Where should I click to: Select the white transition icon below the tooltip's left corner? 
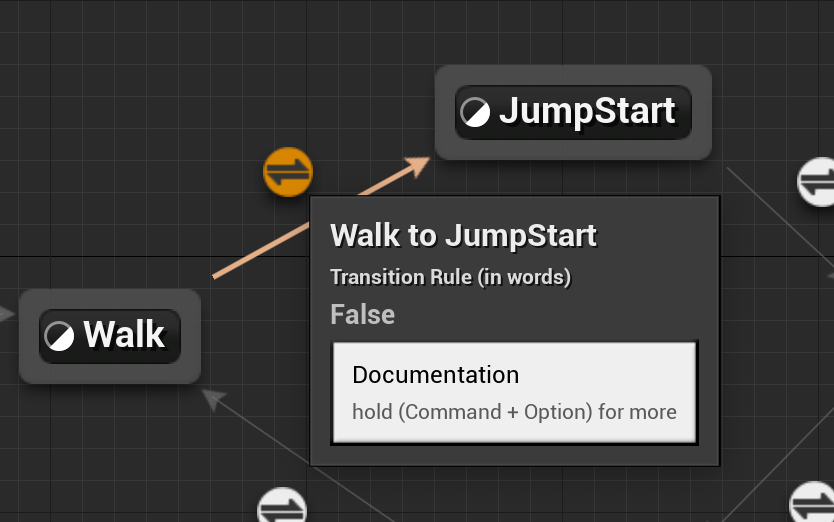(282, 508)
